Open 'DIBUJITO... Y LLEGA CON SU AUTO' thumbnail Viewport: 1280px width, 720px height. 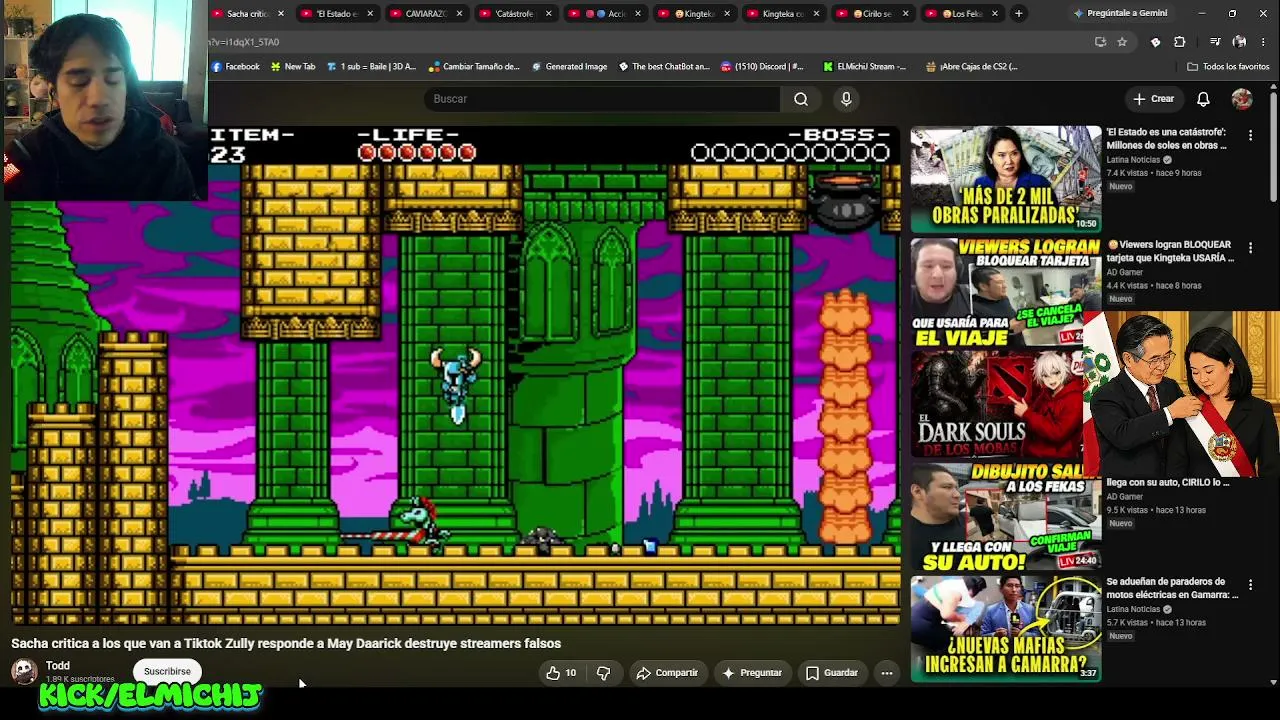[x=1006, y=516]
